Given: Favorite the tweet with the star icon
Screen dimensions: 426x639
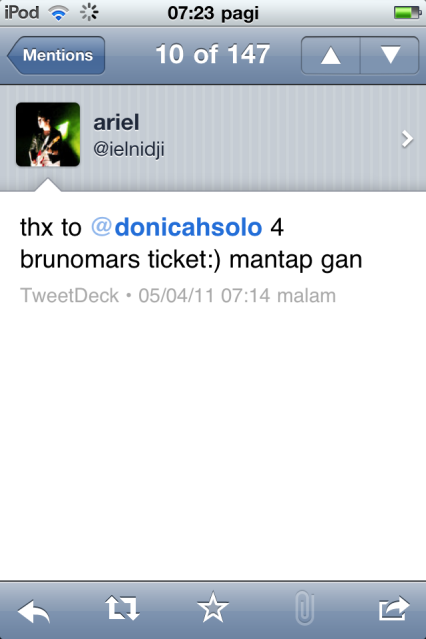Looking at the screenshot, I should tap(213, 607).
